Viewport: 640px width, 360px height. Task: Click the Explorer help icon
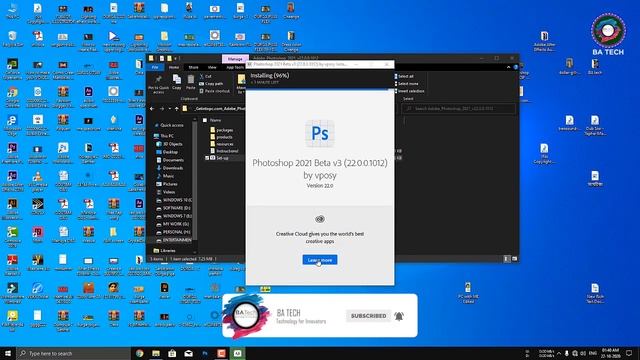coord(516,67)
